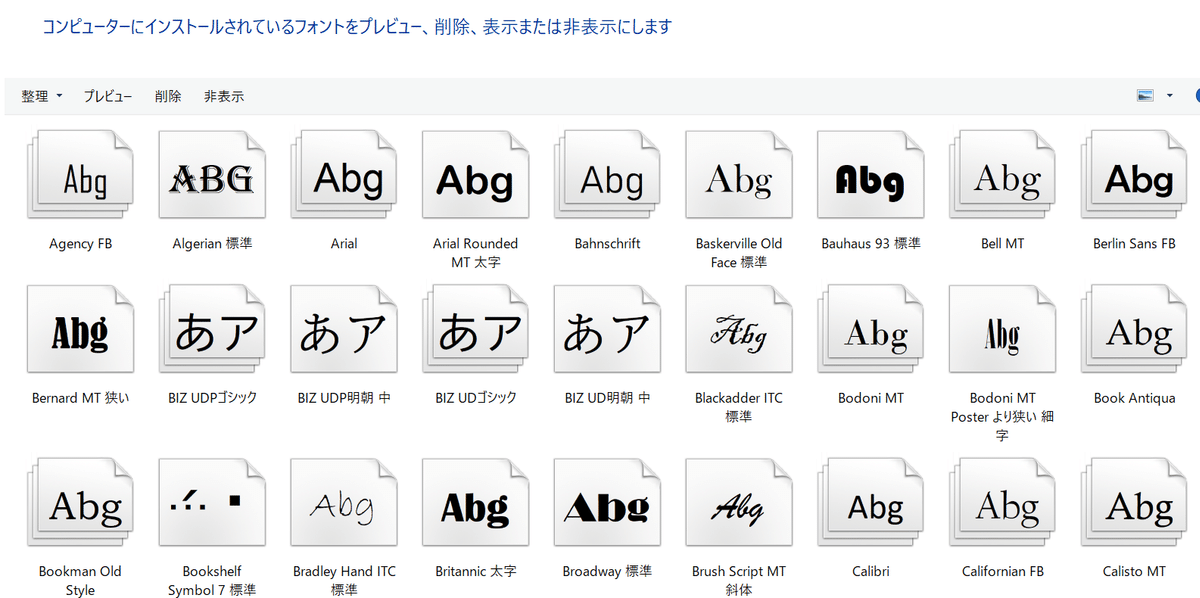The width and height of the screenshot is (1200, 598).
Task: Click the Blackadder ITC 標準 font icon
Action: [739, 329]
